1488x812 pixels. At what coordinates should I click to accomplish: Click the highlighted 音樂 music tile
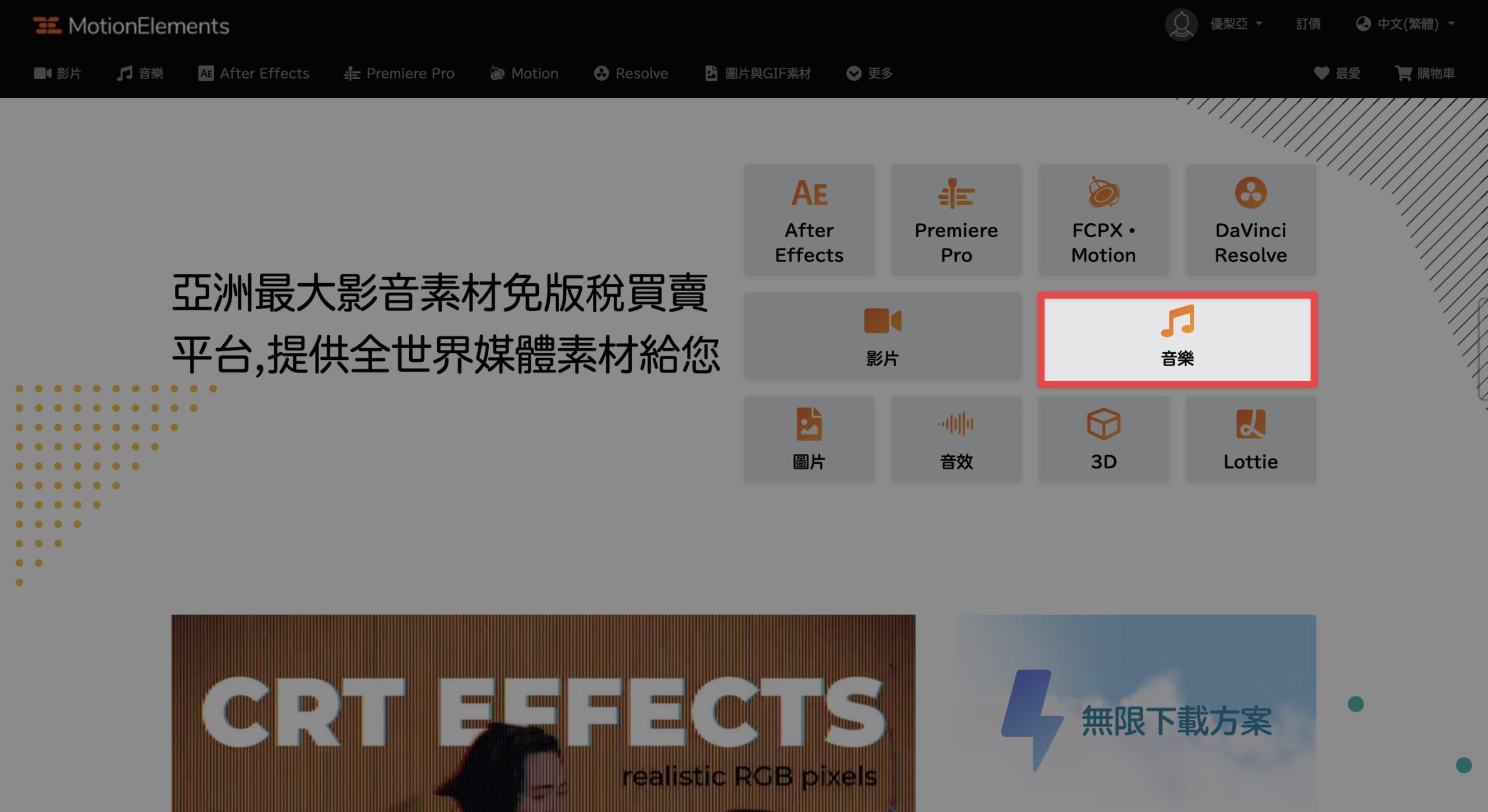1177,339
